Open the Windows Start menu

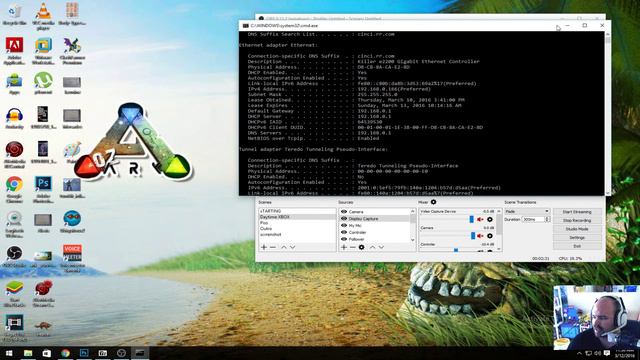coord(9,353)
